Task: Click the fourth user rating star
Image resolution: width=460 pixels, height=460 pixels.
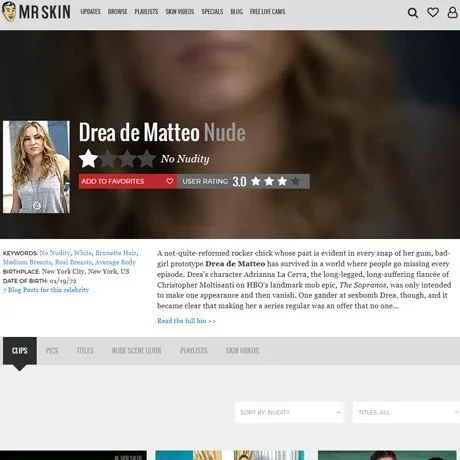Action: (295, 181)
